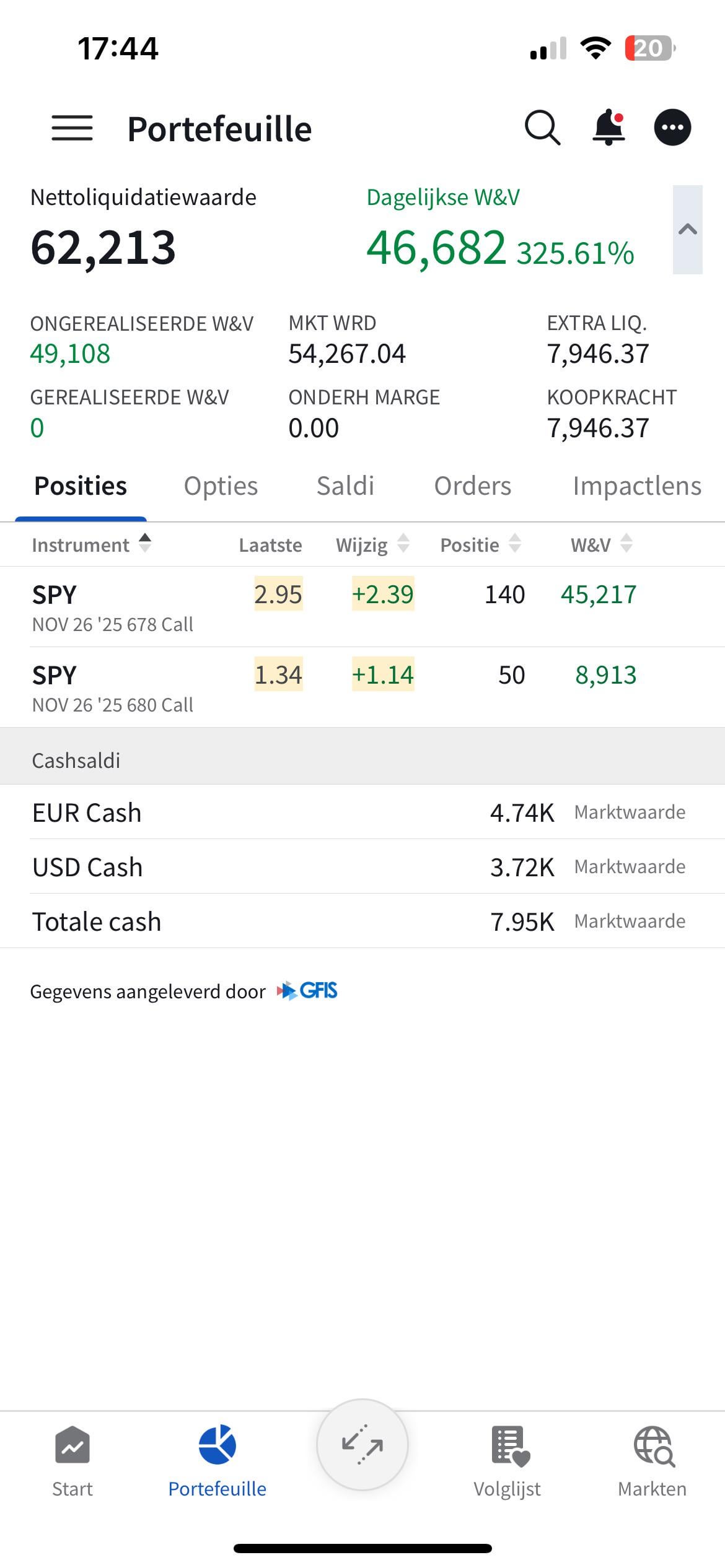Screen dimensions: 725x1568
Task: Tap the GFIS data provider logo
Action: click(x=308, y=991)
